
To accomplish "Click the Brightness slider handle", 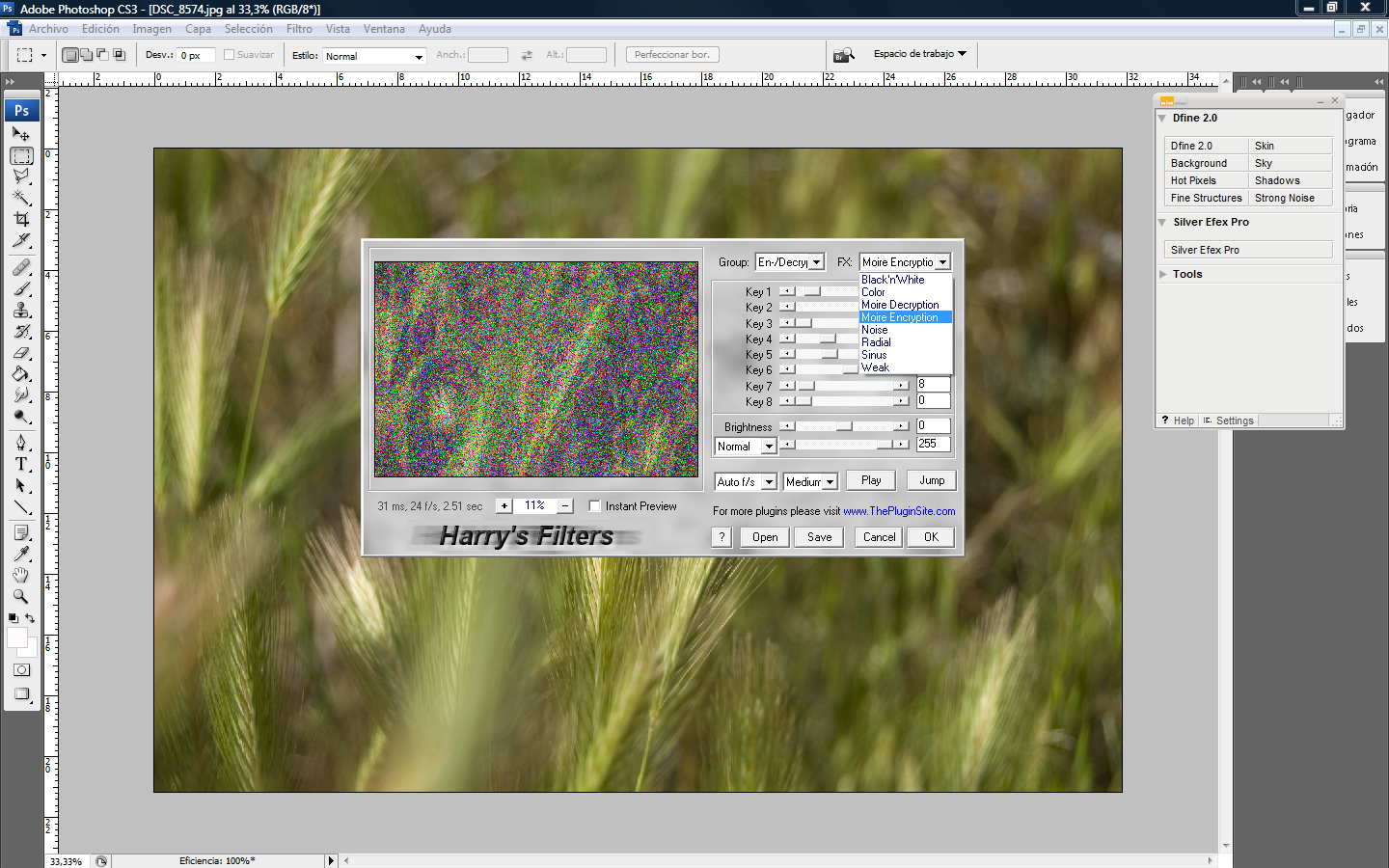I will coord(845,426).
